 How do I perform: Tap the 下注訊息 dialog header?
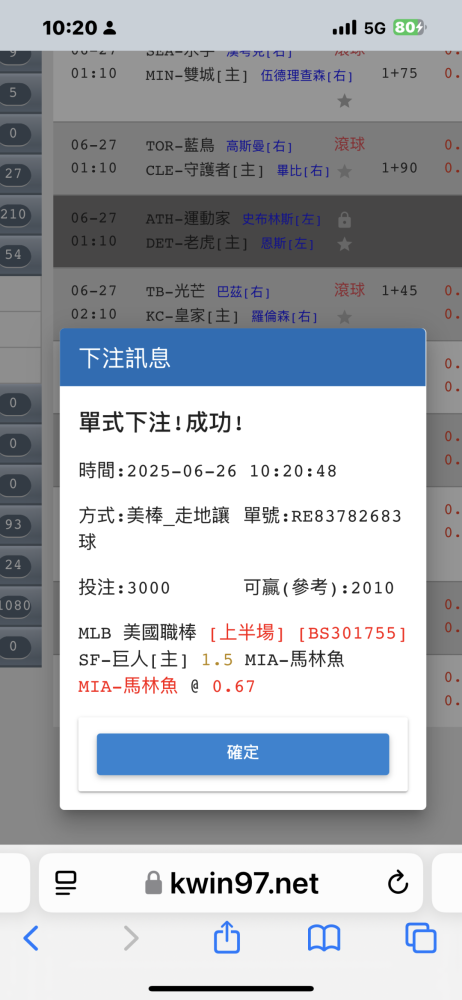[242, 357]
